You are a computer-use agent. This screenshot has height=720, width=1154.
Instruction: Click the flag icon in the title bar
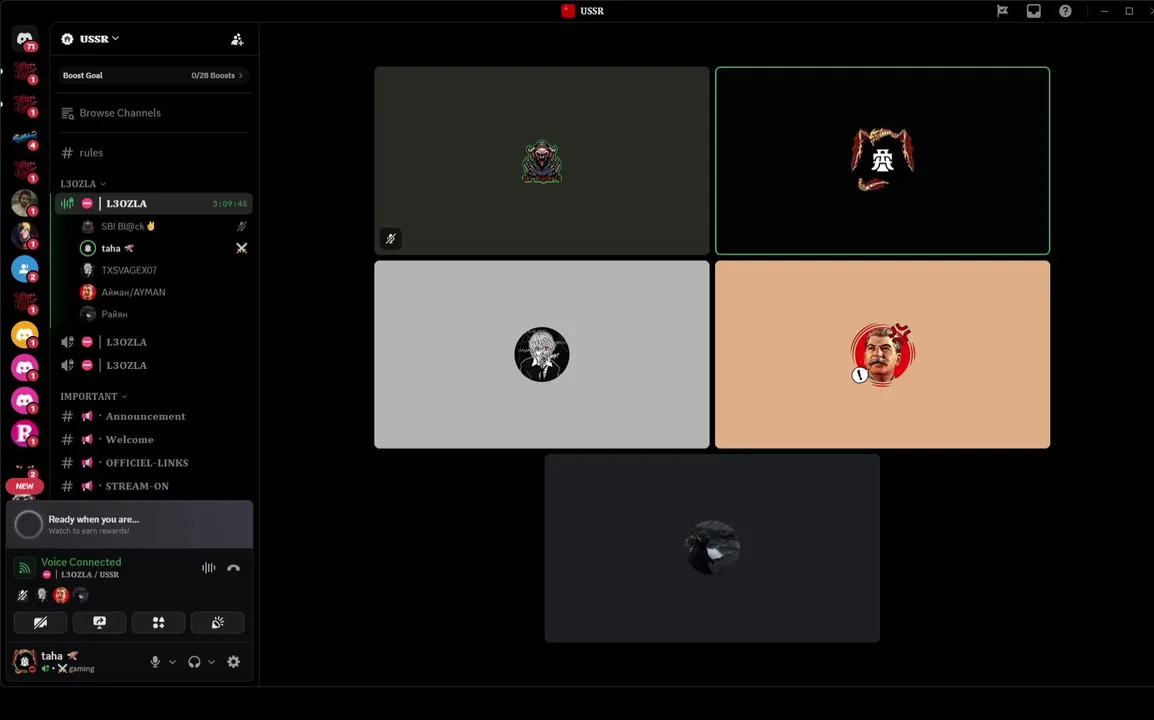click(x=1002, y=11)
